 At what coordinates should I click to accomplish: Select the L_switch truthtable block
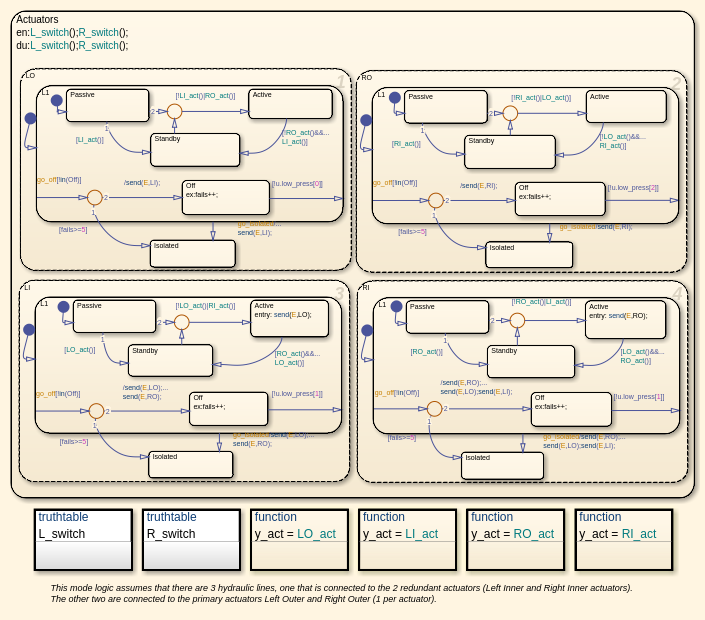coord(83,540)
